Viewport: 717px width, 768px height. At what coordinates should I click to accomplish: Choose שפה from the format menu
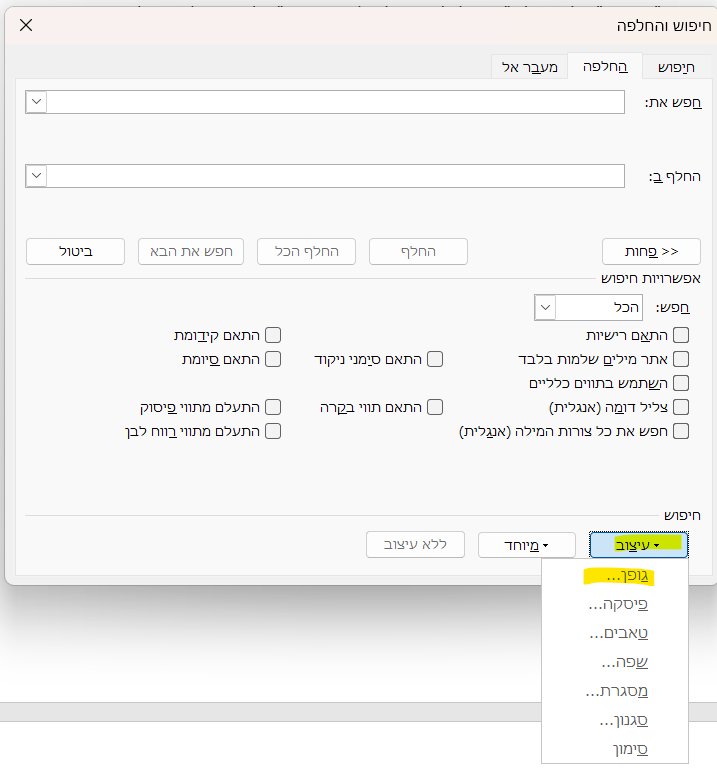(615, 663)
